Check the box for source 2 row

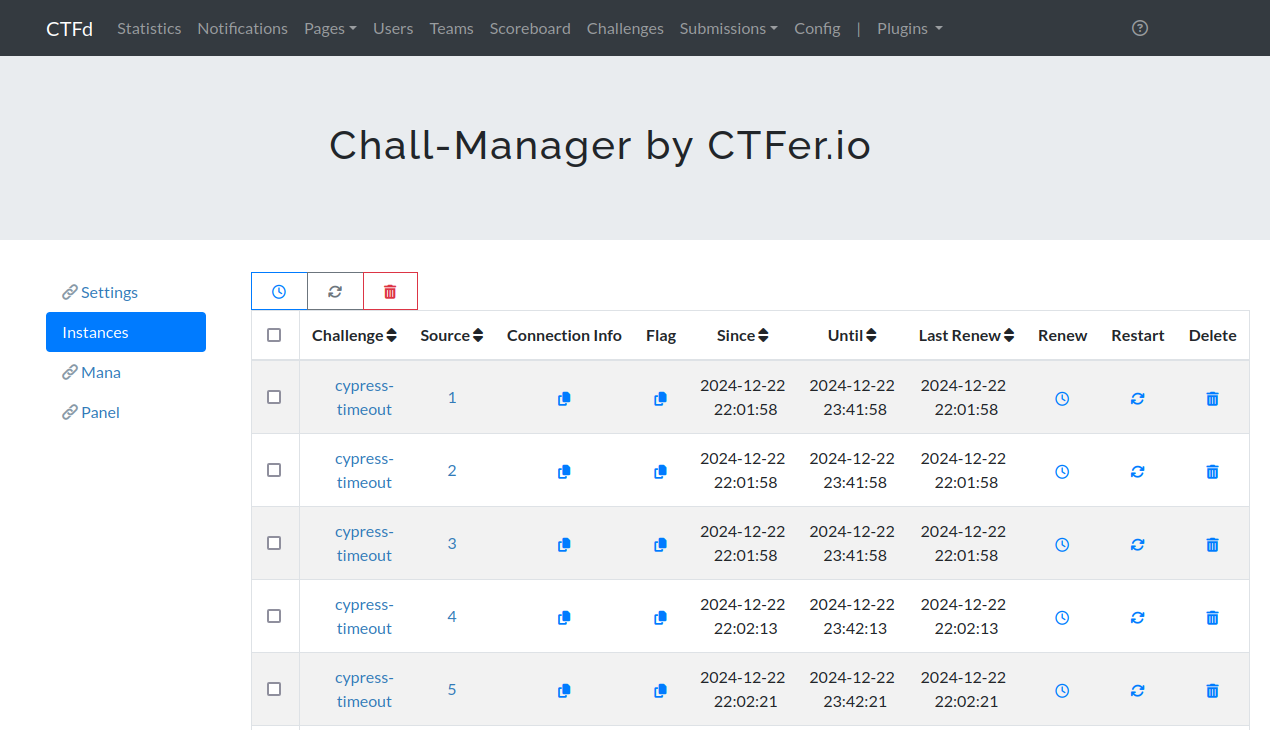point(274,470)
